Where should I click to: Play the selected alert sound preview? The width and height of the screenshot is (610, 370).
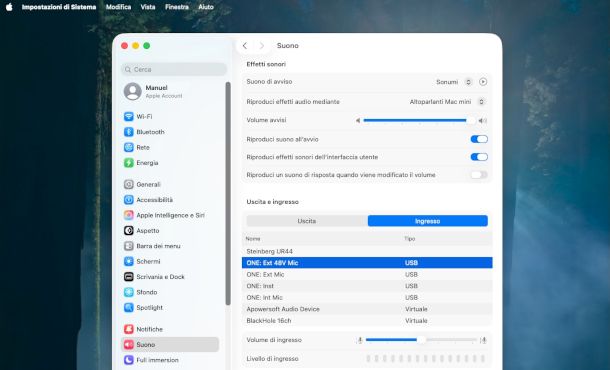pyautogui.click(x=483, y=82)
